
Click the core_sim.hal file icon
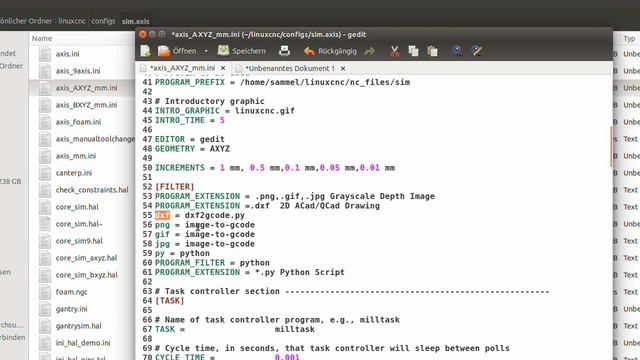(45, 207)
